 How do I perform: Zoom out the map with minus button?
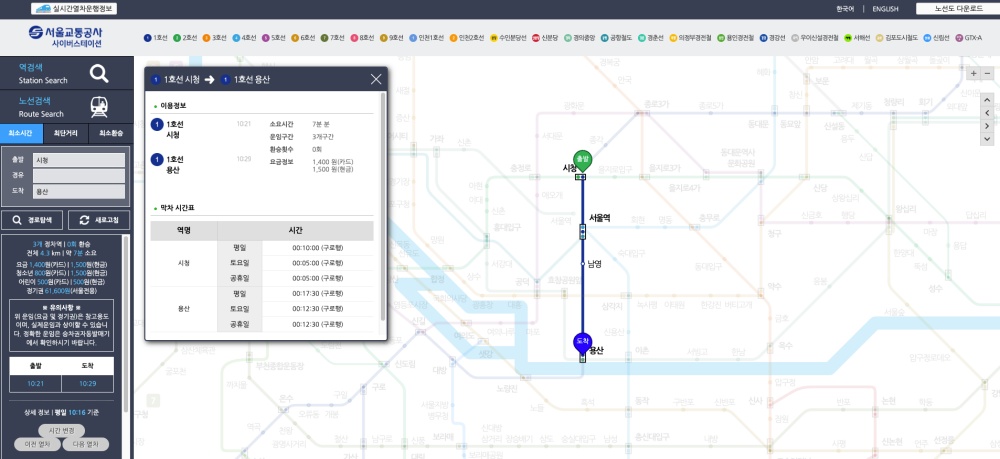click(988, 73)
